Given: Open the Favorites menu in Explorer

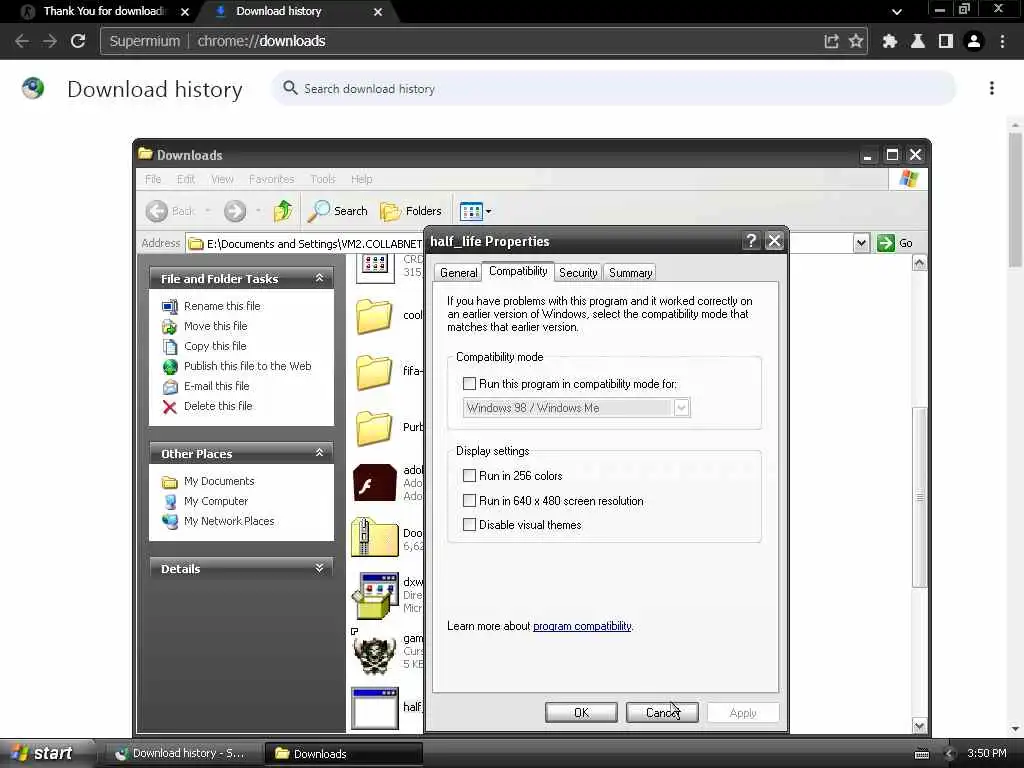Looking at the screenshot, I should (x=271, y=179).
